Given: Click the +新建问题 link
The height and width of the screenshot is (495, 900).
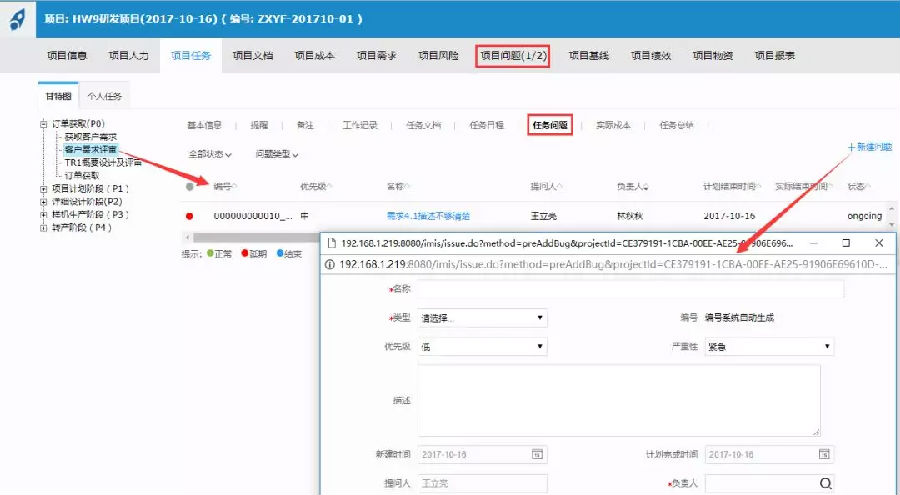Looking at the screenshot, I should pos(868,147).
